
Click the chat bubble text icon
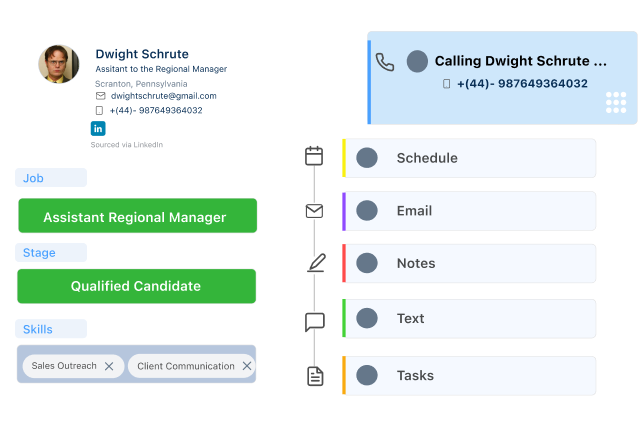[314, 322]
